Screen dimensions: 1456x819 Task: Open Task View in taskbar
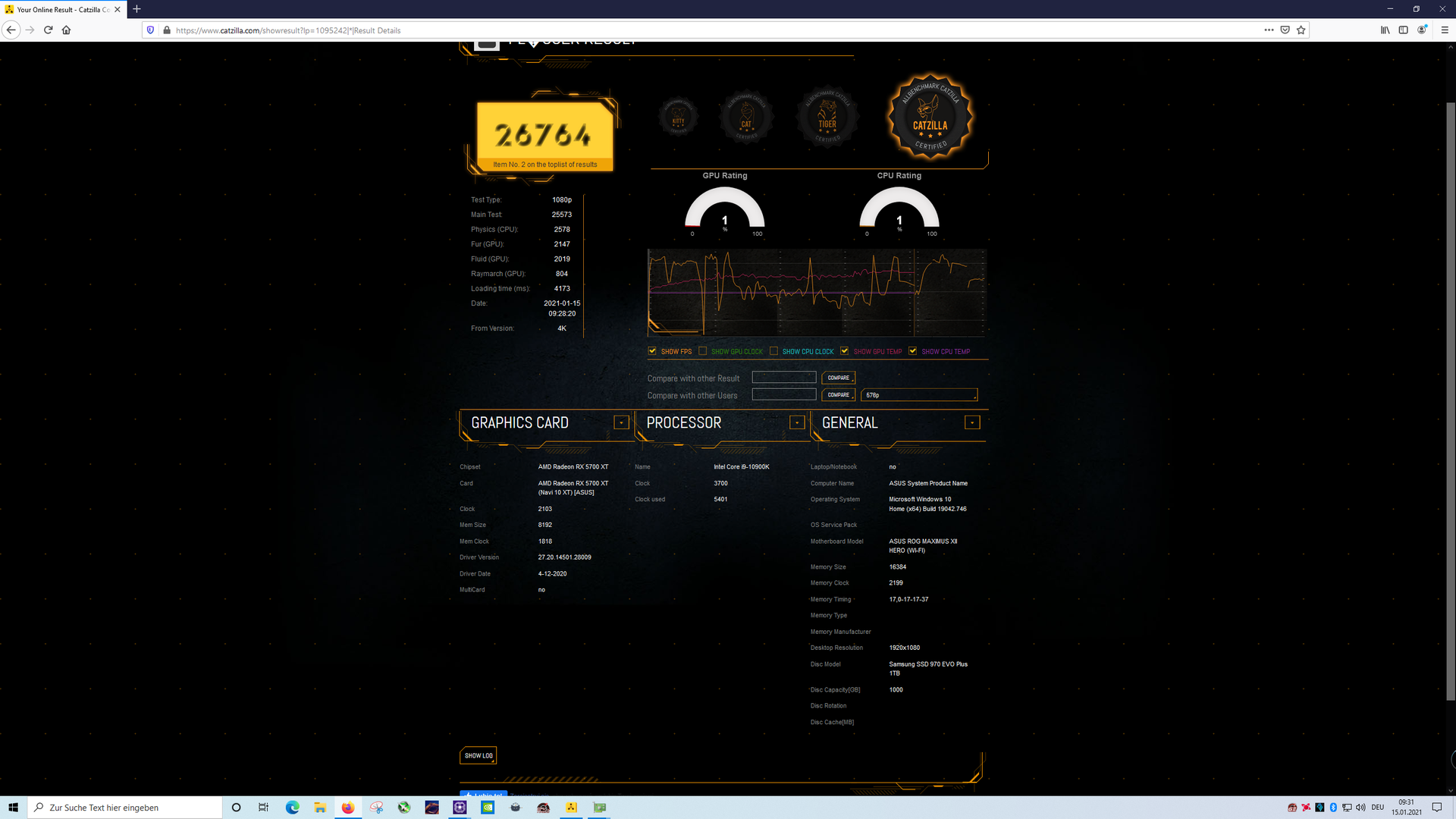263,807
